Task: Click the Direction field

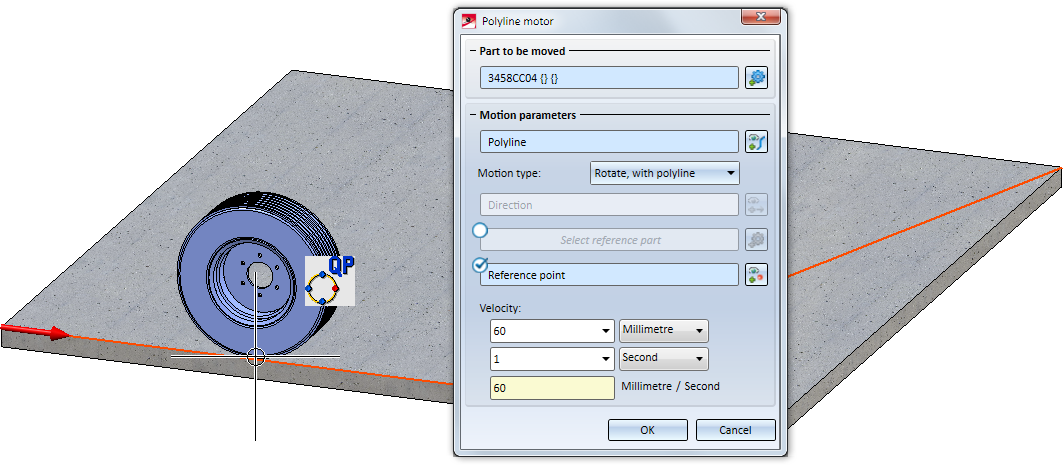Action: [x=609, y=205]
